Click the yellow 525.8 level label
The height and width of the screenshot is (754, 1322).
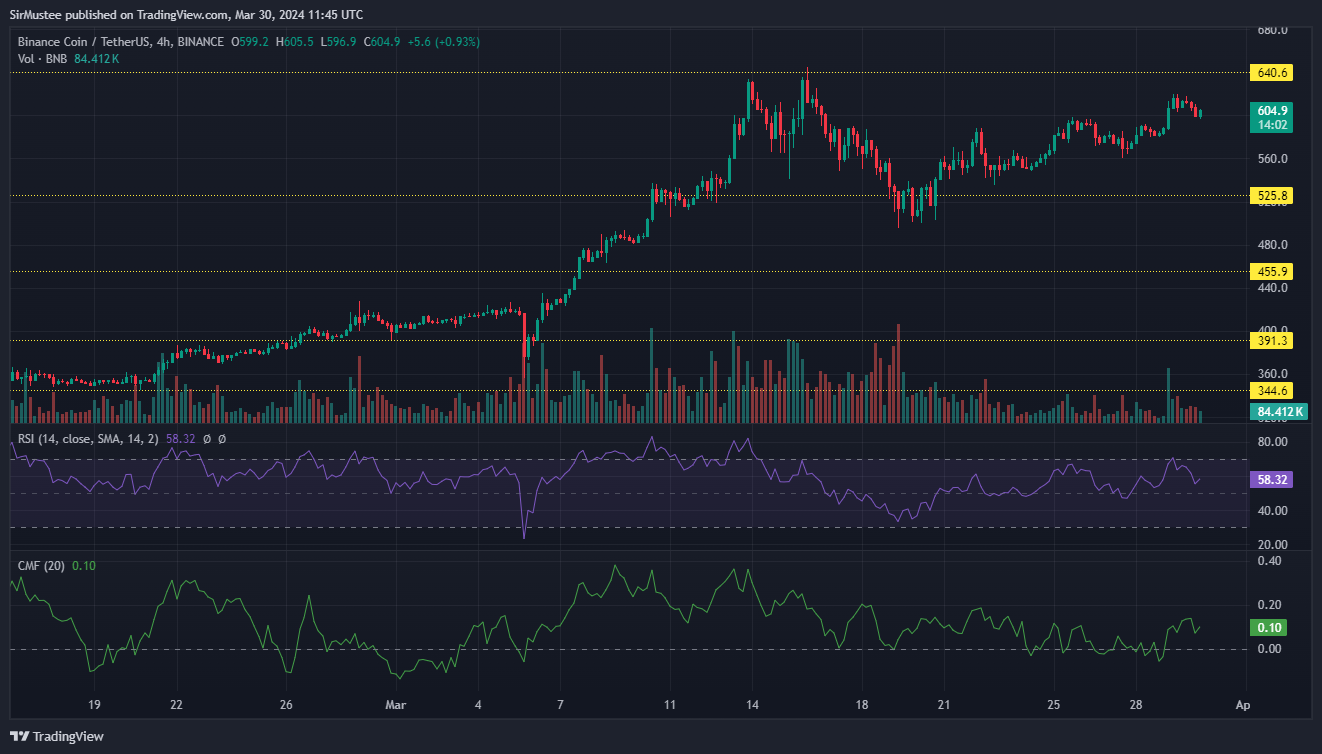[x=1272, y=196]
